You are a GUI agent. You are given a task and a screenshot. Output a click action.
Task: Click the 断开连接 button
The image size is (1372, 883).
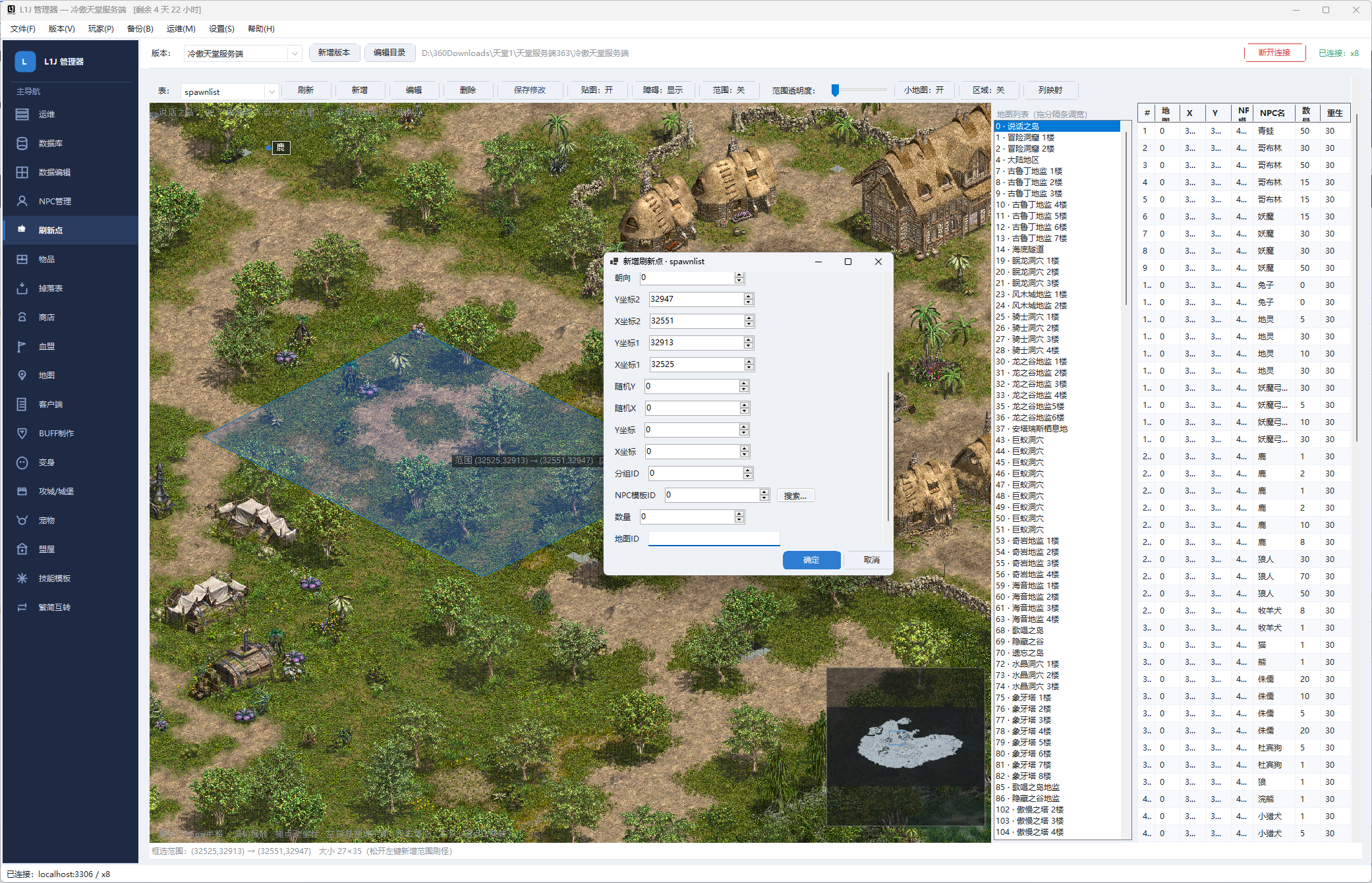pos(1274,53)
